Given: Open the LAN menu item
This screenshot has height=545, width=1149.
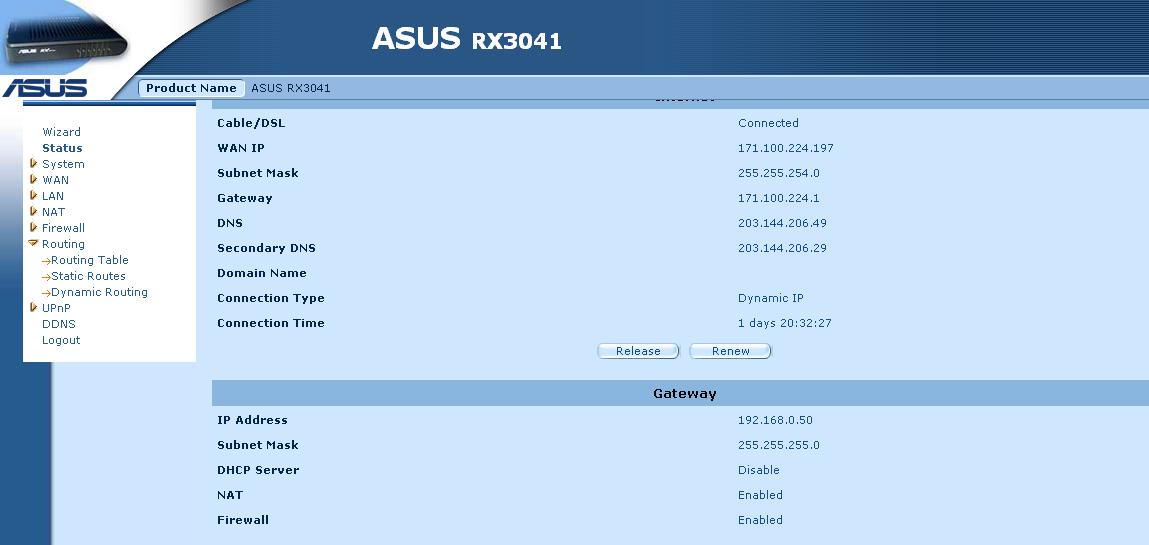Looking at the screenshot, I should [53, 196].
